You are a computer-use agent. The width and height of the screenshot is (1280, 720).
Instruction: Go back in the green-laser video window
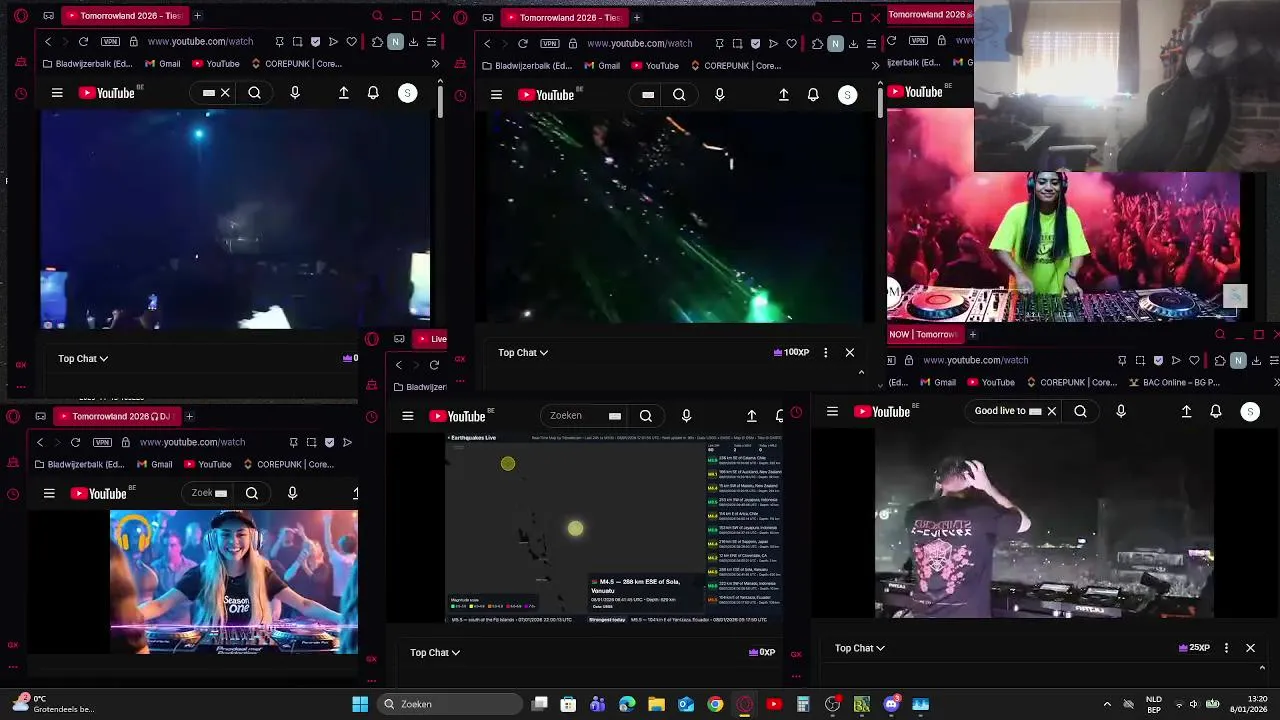coord(487,43)
